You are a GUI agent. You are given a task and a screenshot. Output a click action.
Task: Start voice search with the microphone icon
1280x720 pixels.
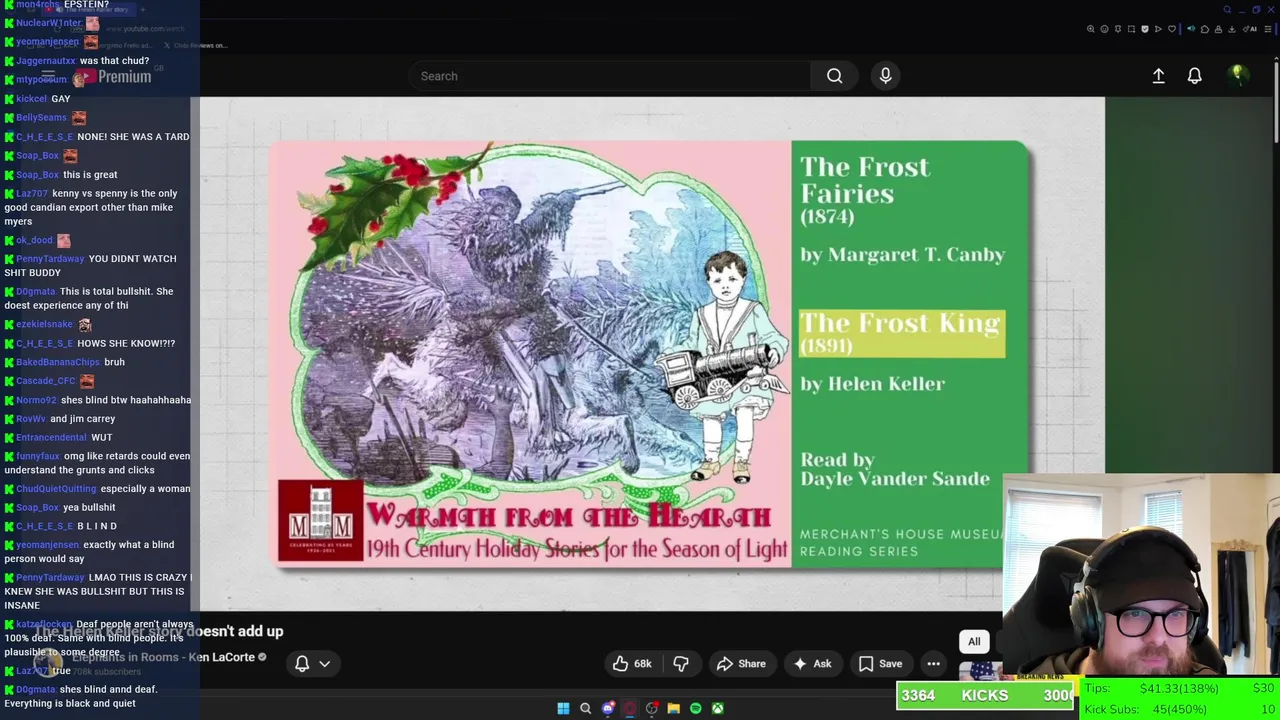pyautogui.click(x=885, y=76)
